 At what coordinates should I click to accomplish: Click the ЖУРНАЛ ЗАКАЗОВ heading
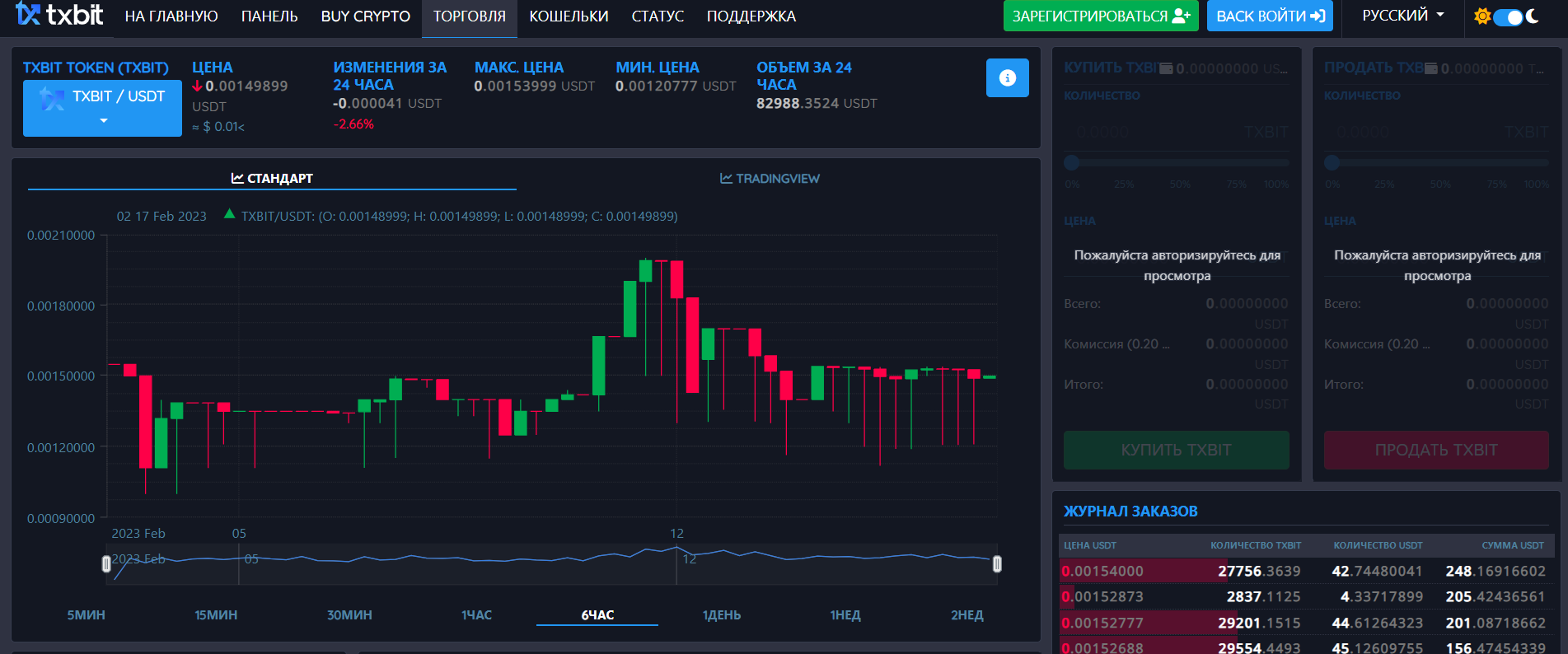1130,511
